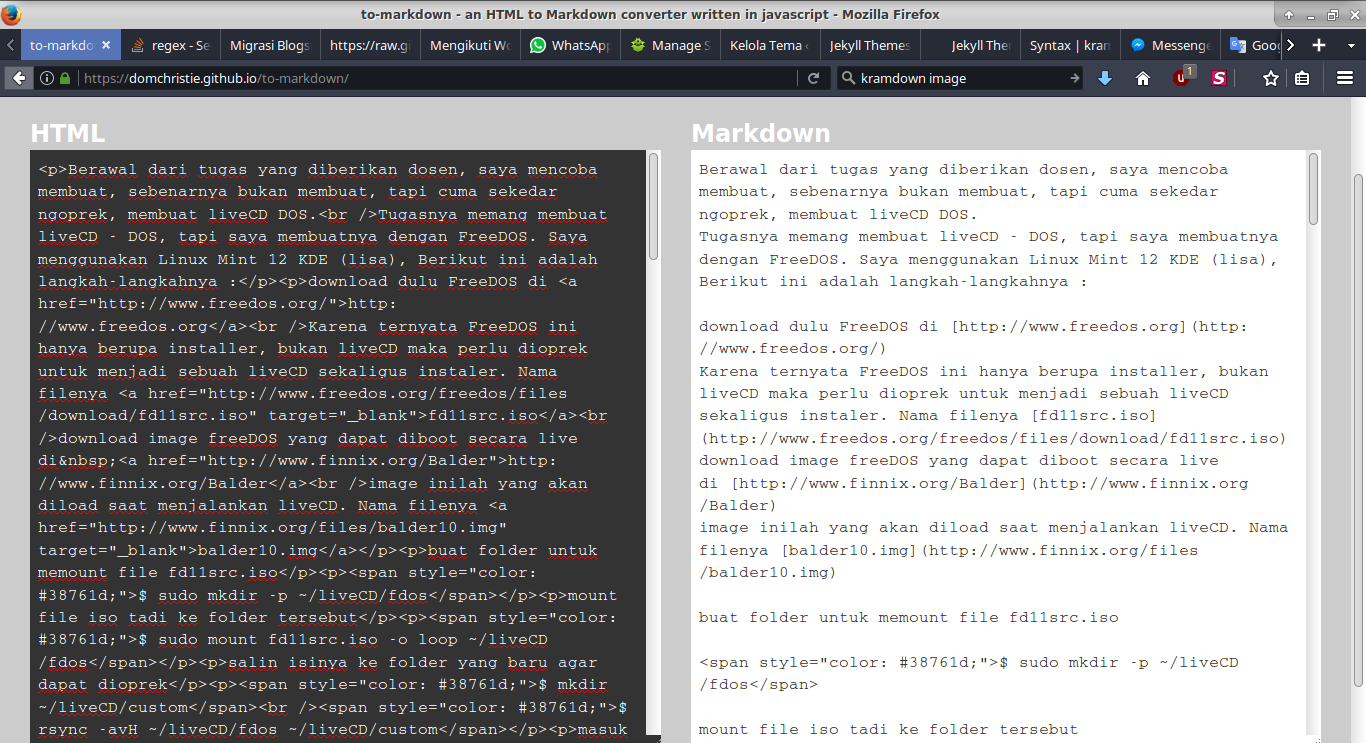
Task: Reload the current page
Action: (x=814, y=78)
